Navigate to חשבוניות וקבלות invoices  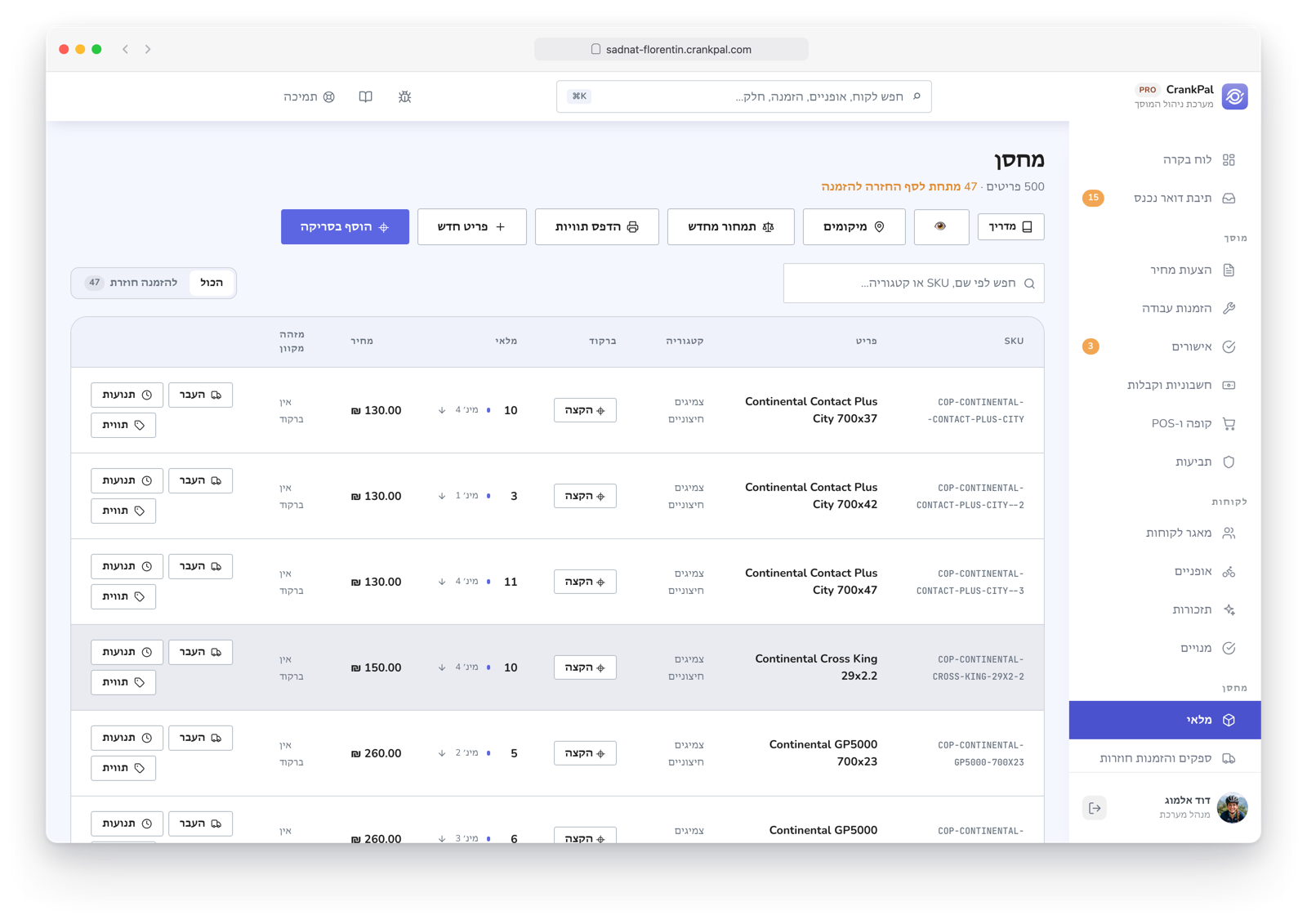coord(1165,385)
